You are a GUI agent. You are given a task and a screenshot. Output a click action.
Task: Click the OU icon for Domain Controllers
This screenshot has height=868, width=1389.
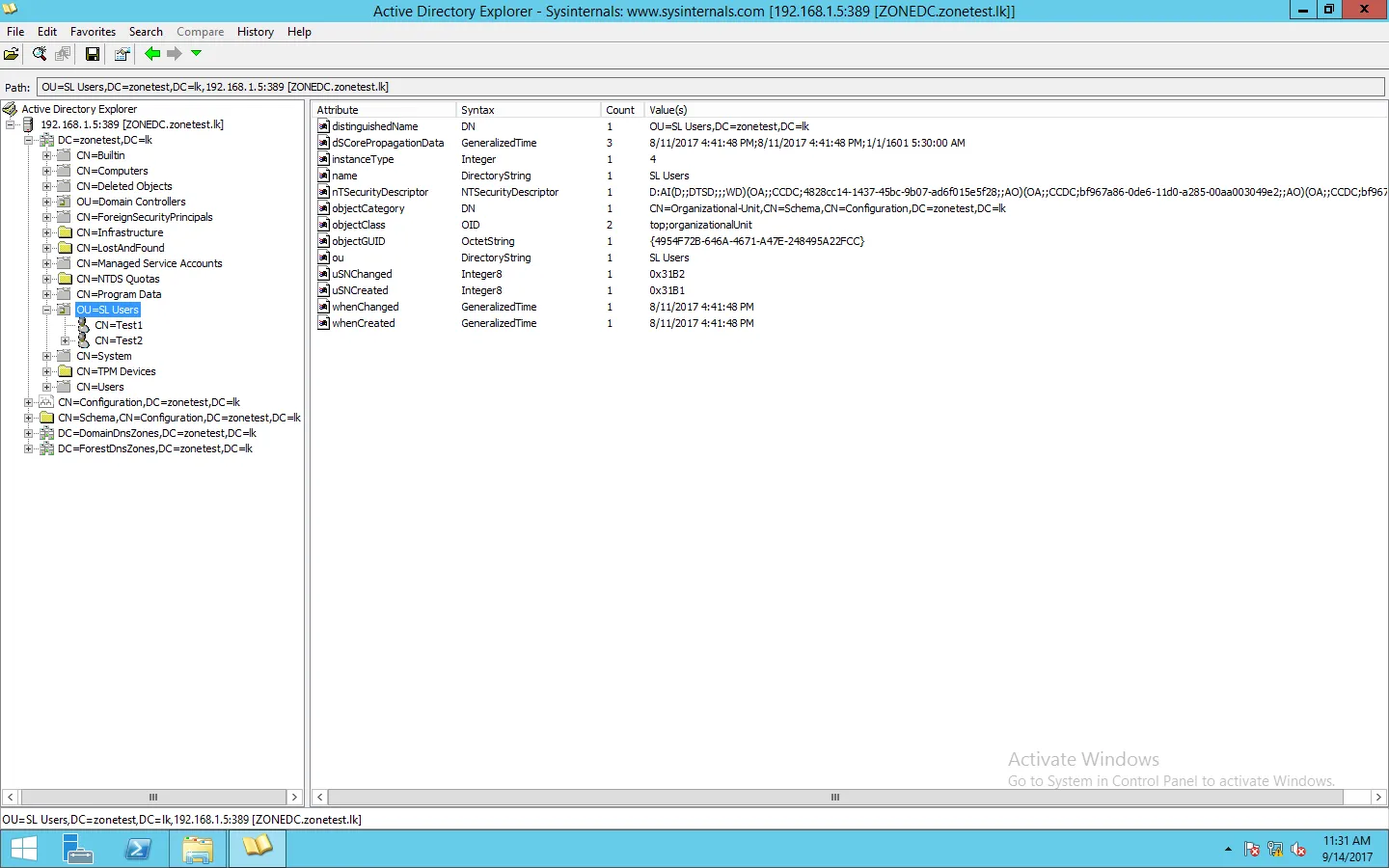pos(65,202)
